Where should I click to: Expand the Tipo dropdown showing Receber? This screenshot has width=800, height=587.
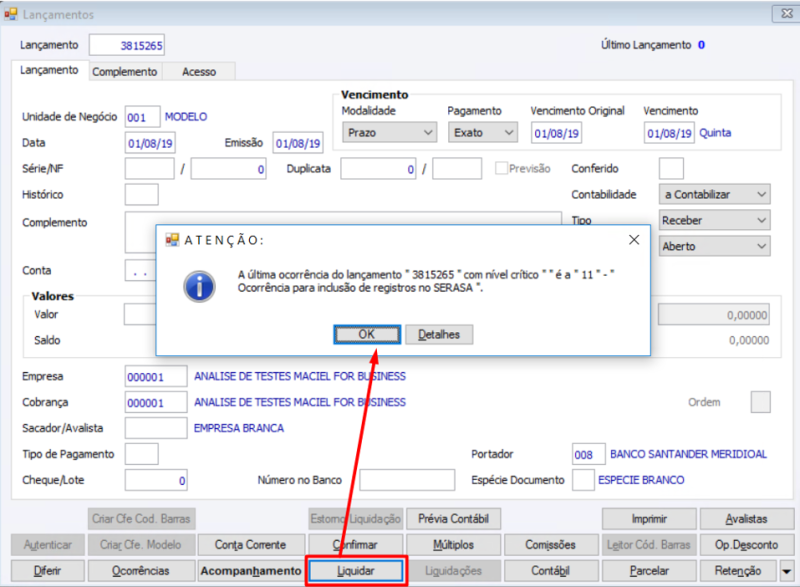tap(714, 220)
